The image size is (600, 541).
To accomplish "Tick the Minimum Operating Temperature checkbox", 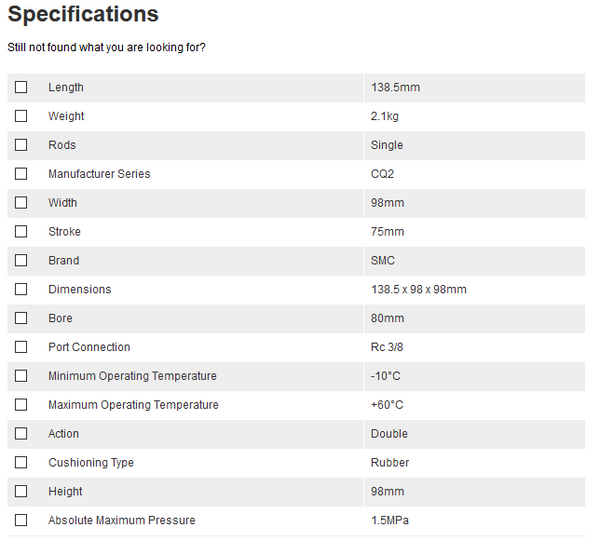I will 21,376.
